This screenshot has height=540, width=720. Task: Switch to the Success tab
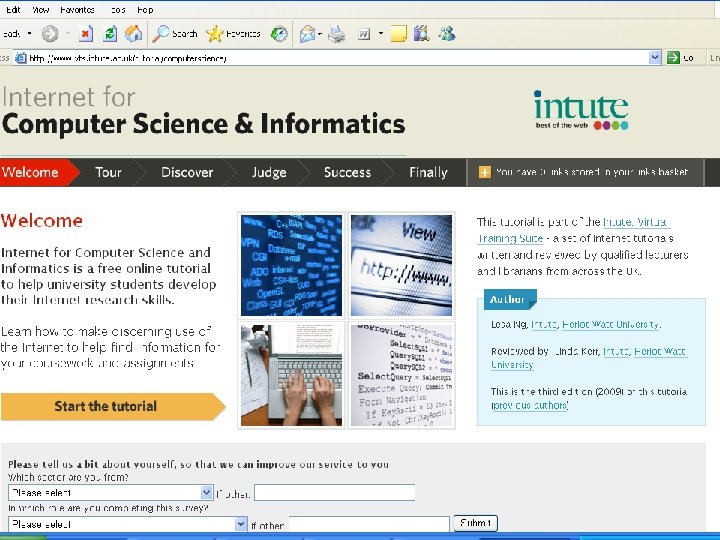(x=347, y=172)
